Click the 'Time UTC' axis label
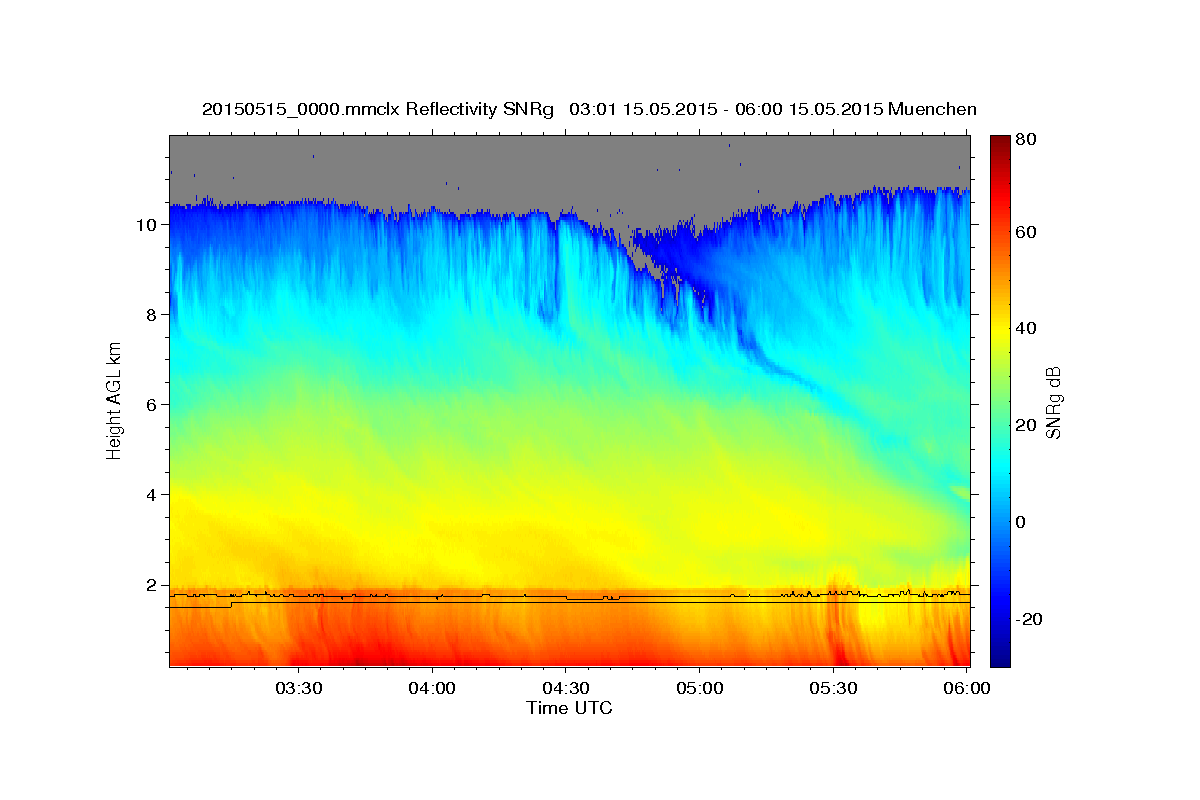 click(569, 708)
